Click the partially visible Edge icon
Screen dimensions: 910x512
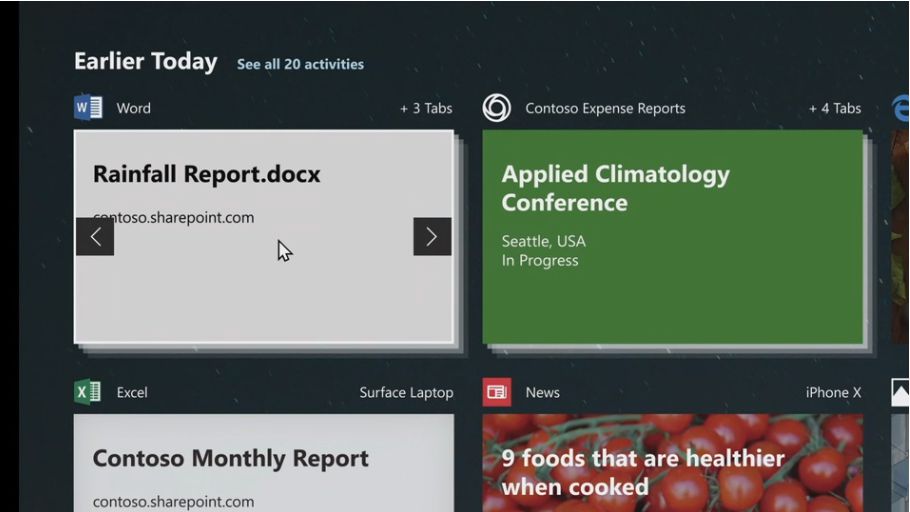[x=901, y=108]
